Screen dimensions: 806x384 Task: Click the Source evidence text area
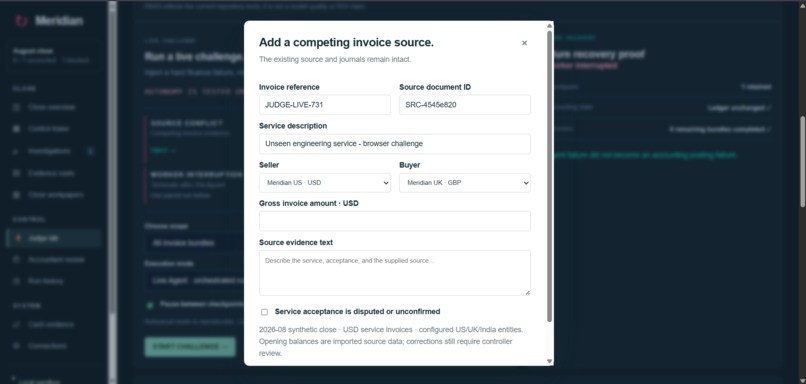pyautogui.click(x=395, y=273)
